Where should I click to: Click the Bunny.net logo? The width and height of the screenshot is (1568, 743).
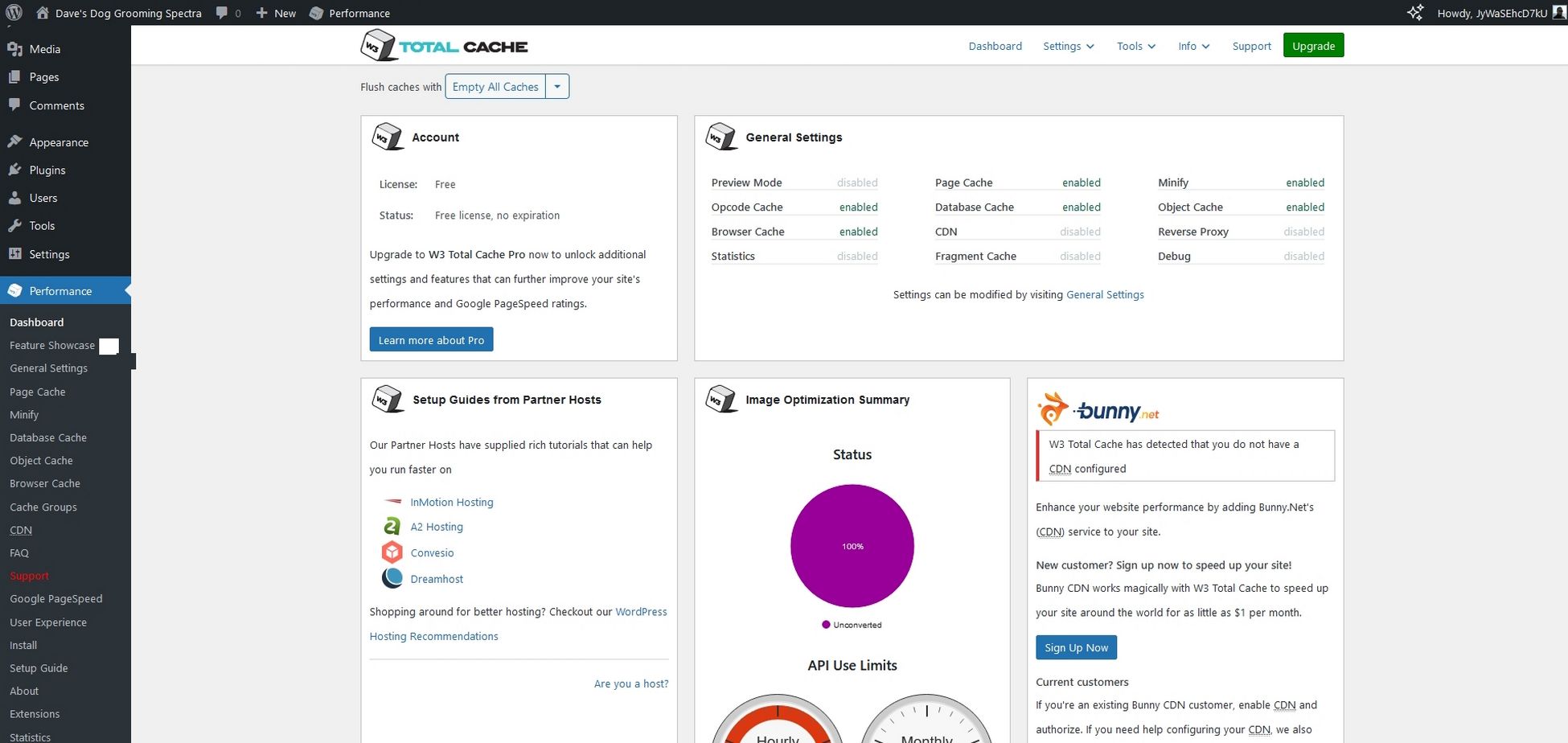pos(1098,409)
